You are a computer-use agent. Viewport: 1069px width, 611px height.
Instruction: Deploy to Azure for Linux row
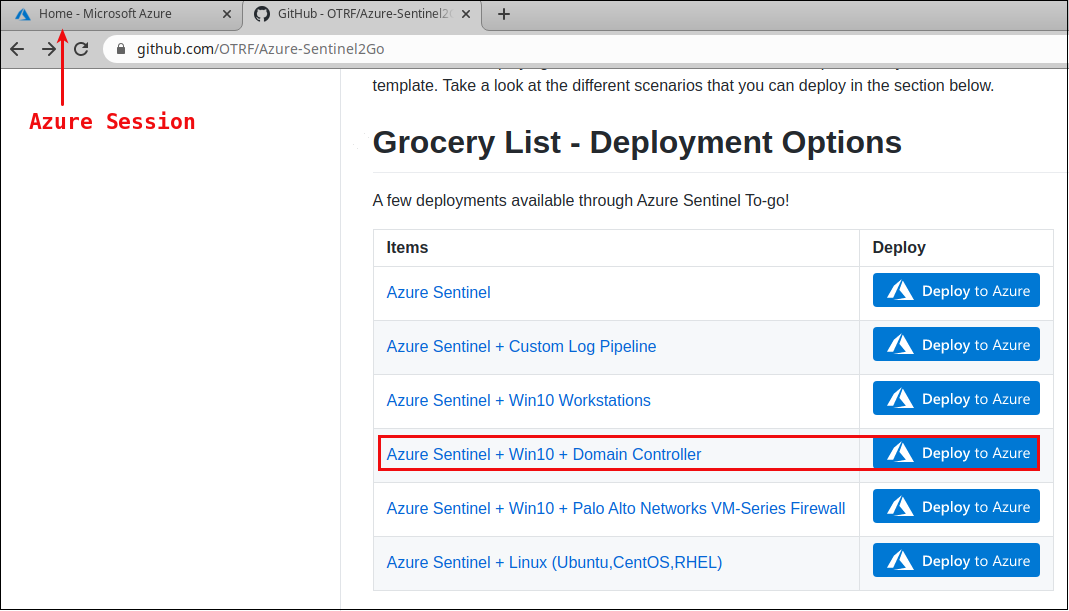pyautogui.click(x=956, y=561)
